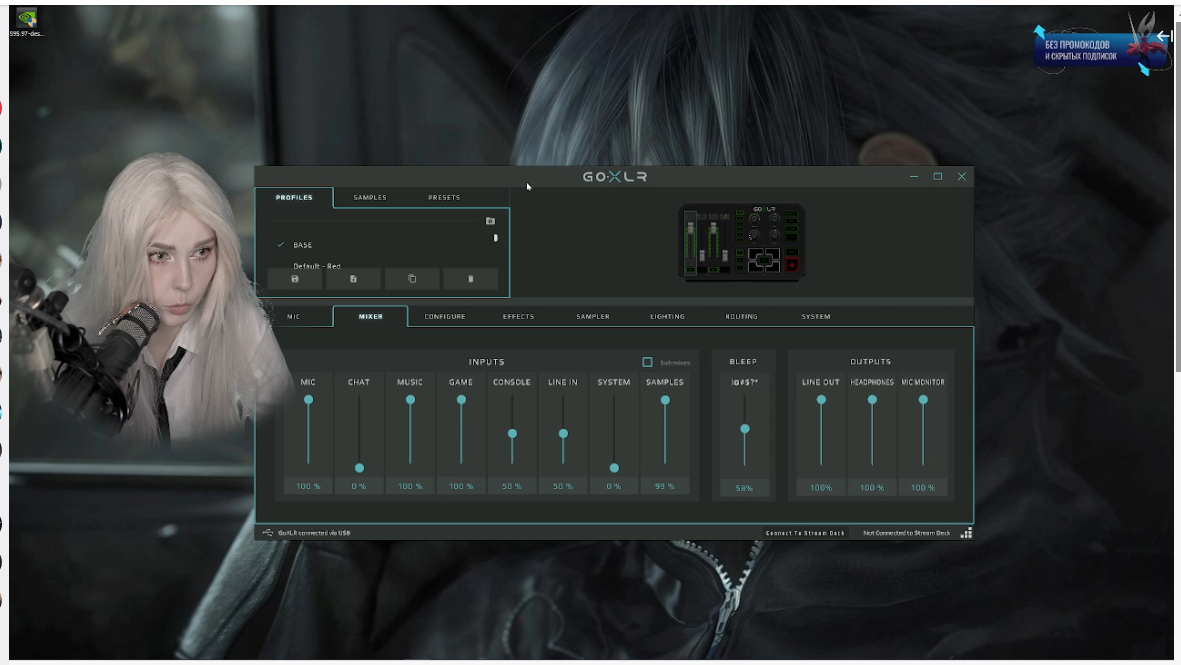Click the Console input slider handle
Viewport: 1181px width, 665px height.
512,434
